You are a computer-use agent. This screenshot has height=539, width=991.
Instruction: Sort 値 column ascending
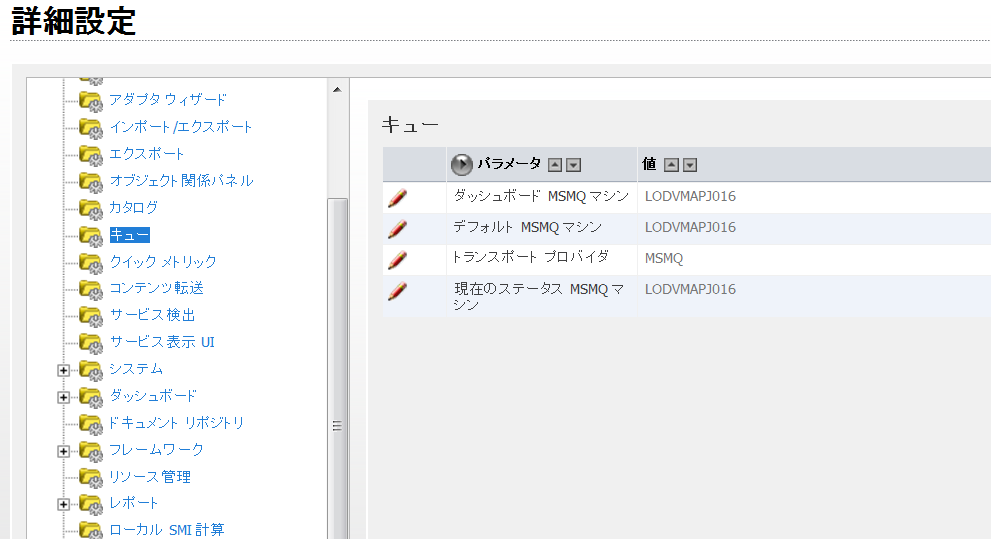tap(671, 165)
